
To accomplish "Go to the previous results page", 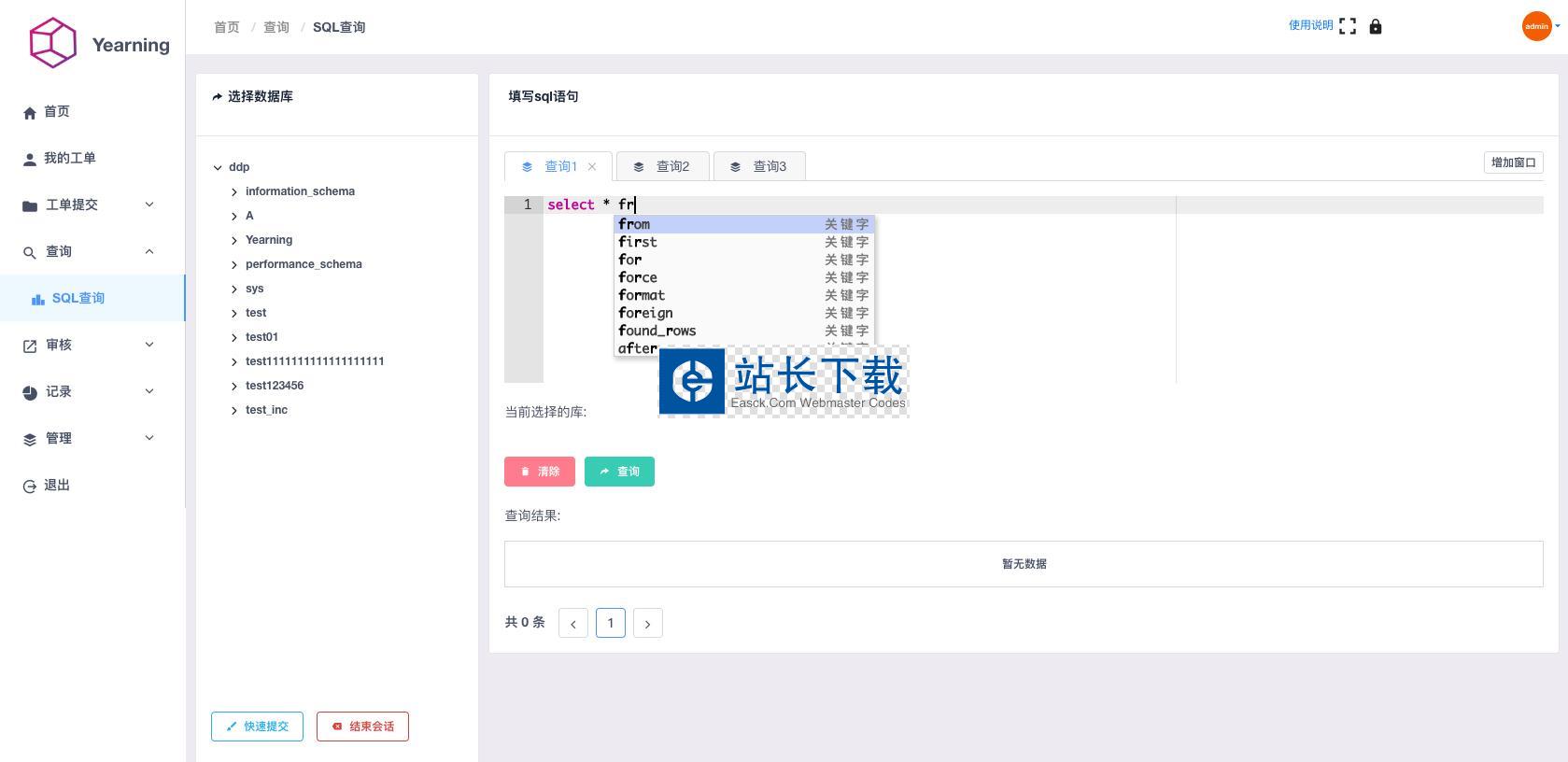I will coord(573,623).
